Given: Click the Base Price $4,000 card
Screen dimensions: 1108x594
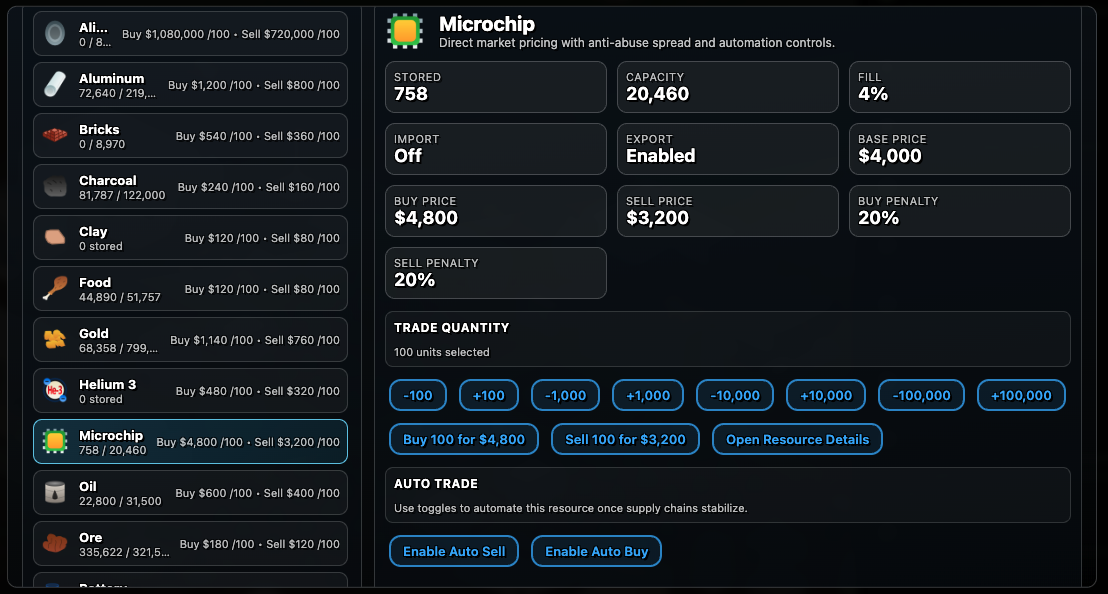Looking at the screenshot, I should click(x=960, y=149).
